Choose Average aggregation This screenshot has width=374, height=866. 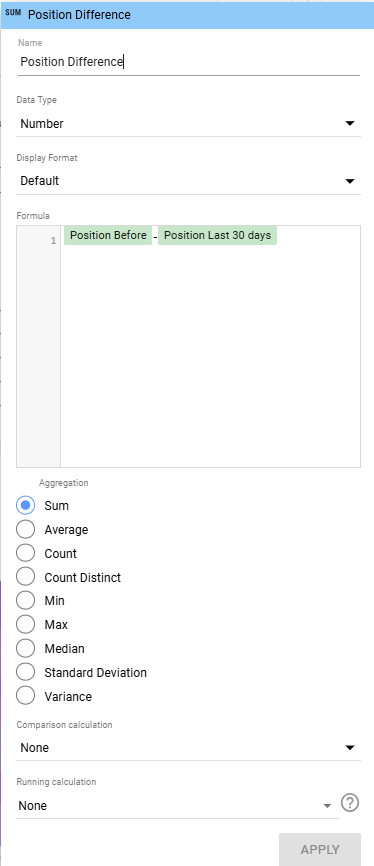click(x=25, y=530)
